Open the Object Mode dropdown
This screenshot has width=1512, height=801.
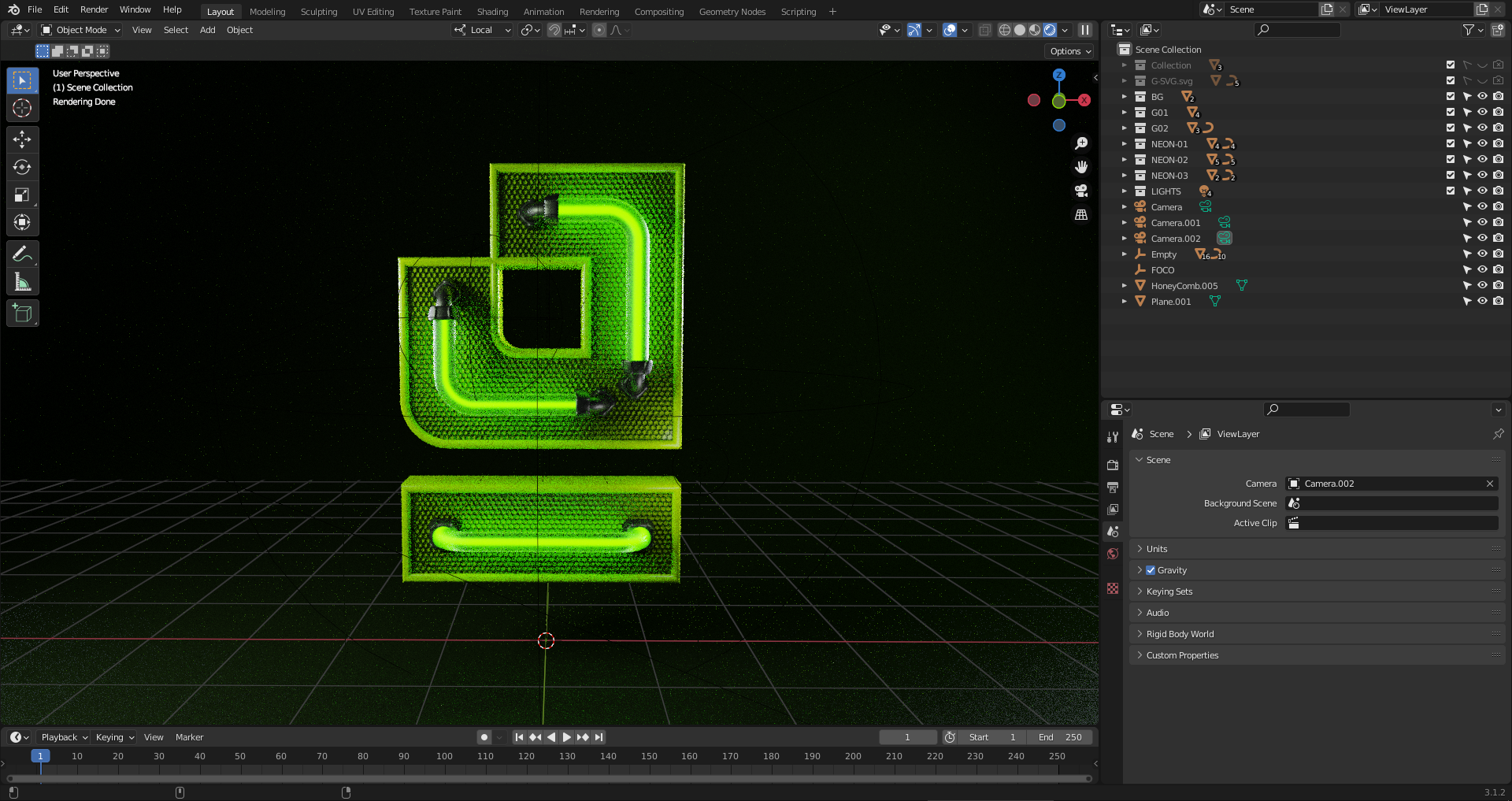(81, 30)
